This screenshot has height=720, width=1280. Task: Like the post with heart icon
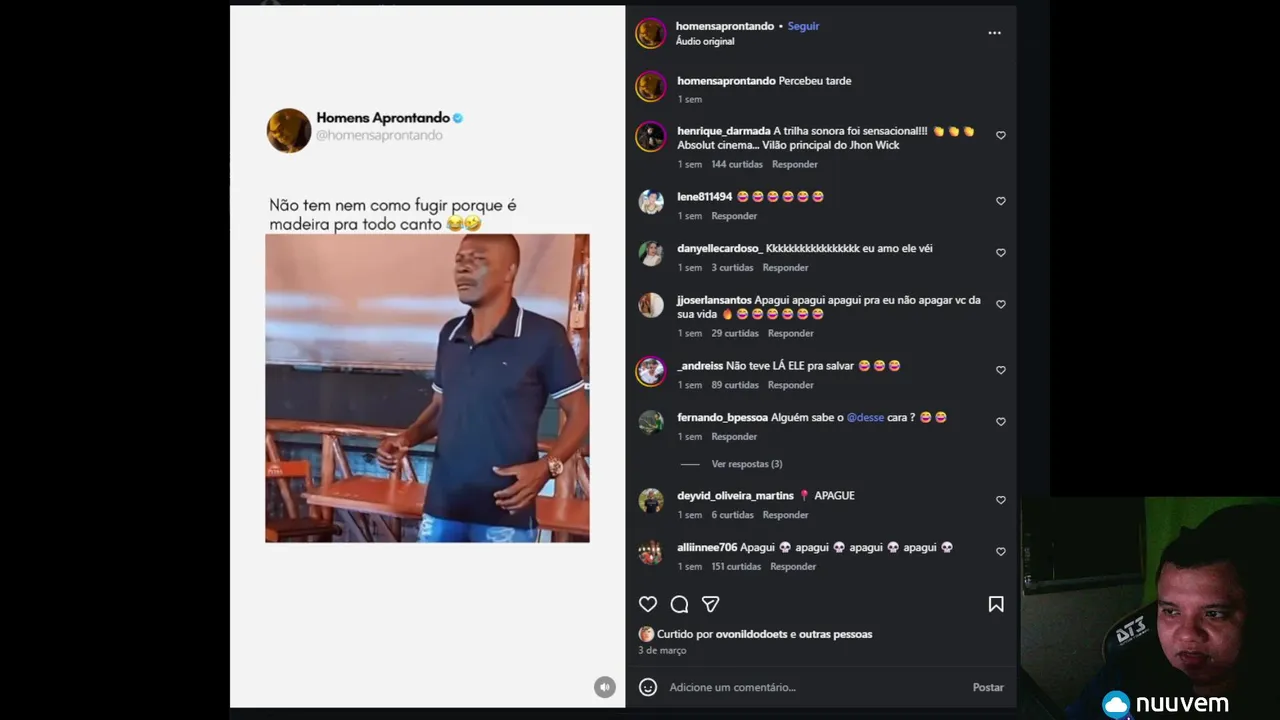648,604
